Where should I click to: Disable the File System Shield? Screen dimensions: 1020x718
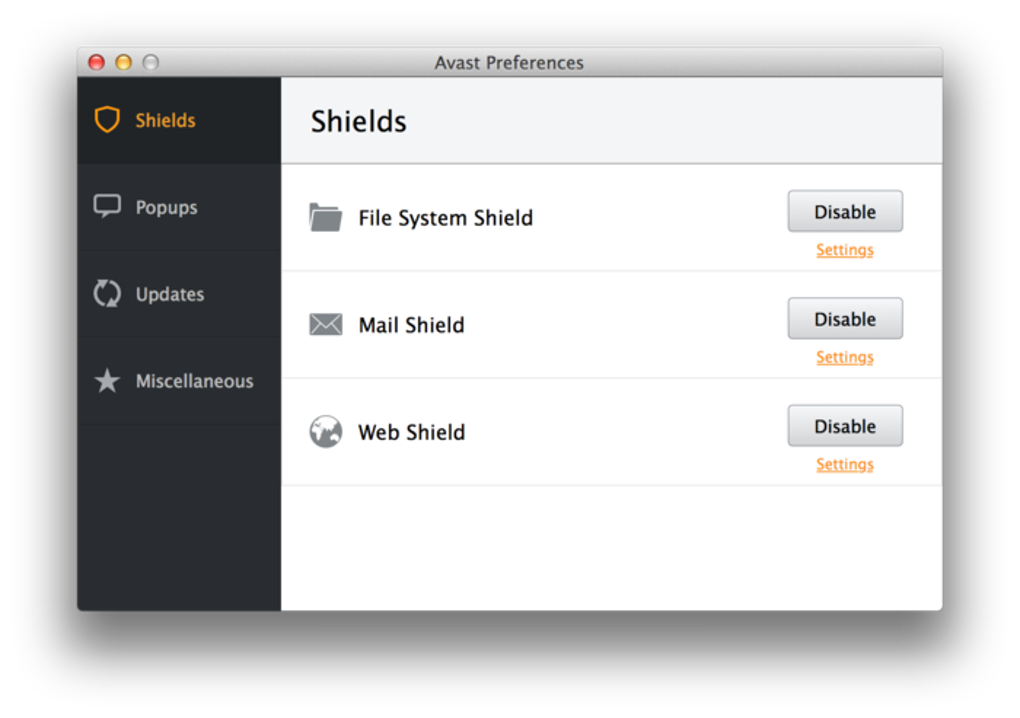[x=845, y=212]
